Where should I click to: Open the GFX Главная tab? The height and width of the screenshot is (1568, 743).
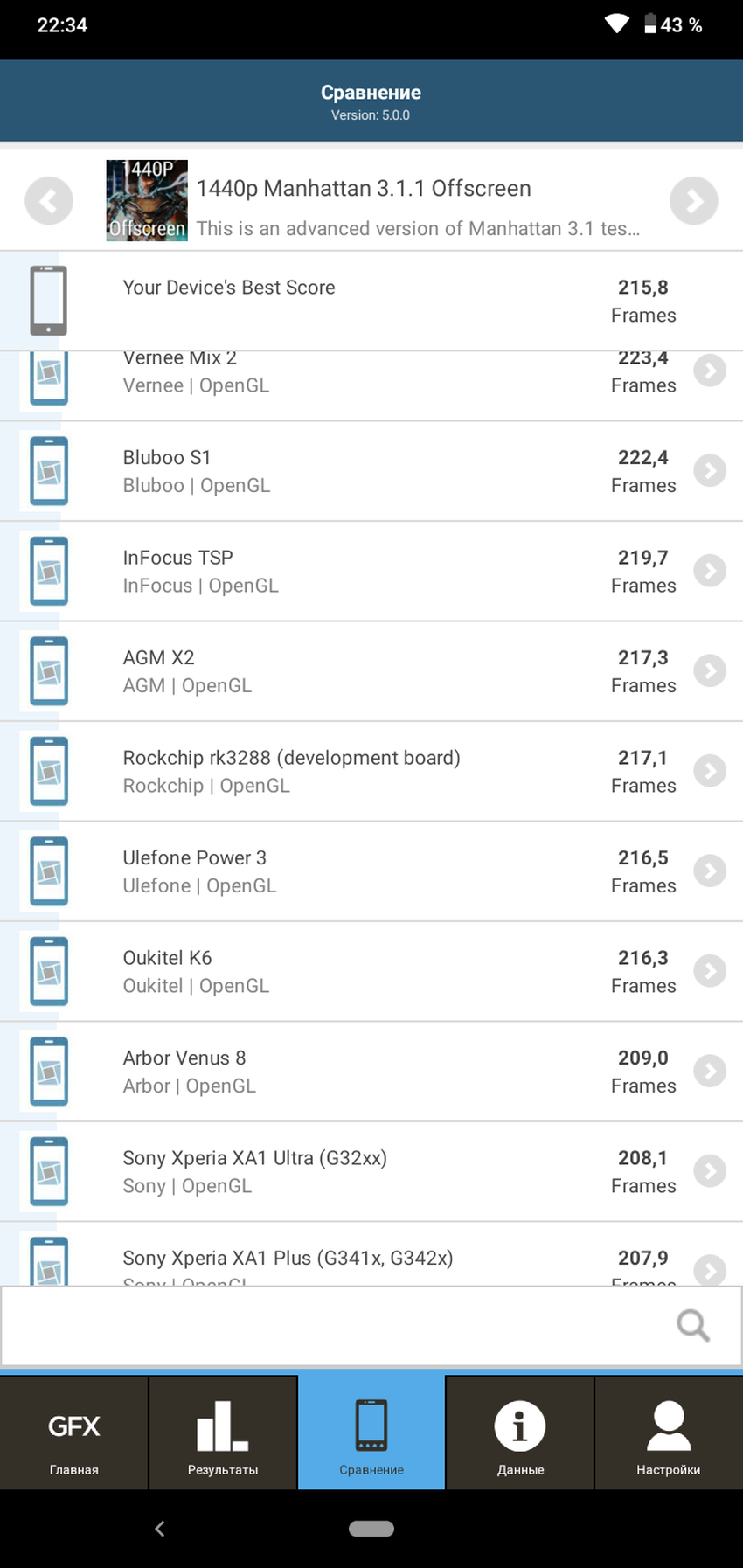click(74, 1433)
